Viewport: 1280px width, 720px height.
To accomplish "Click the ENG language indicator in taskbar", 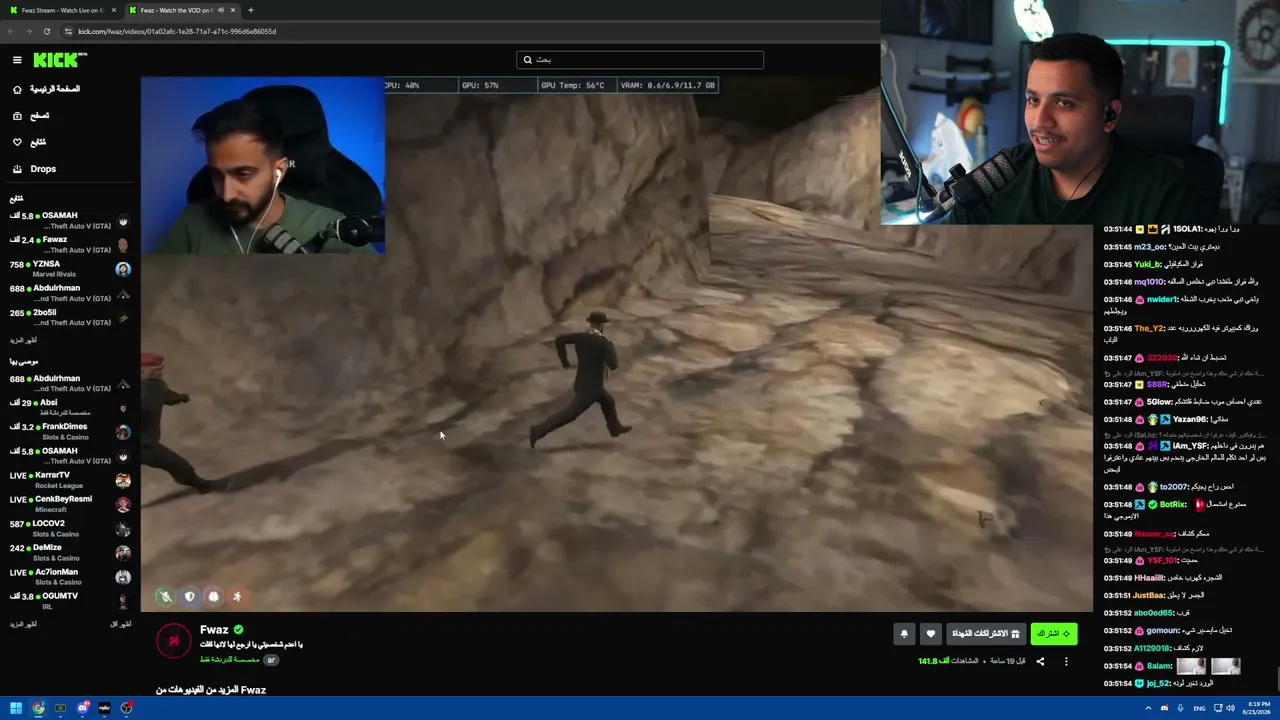I will pyautogui.click(x=1199, y=708).
